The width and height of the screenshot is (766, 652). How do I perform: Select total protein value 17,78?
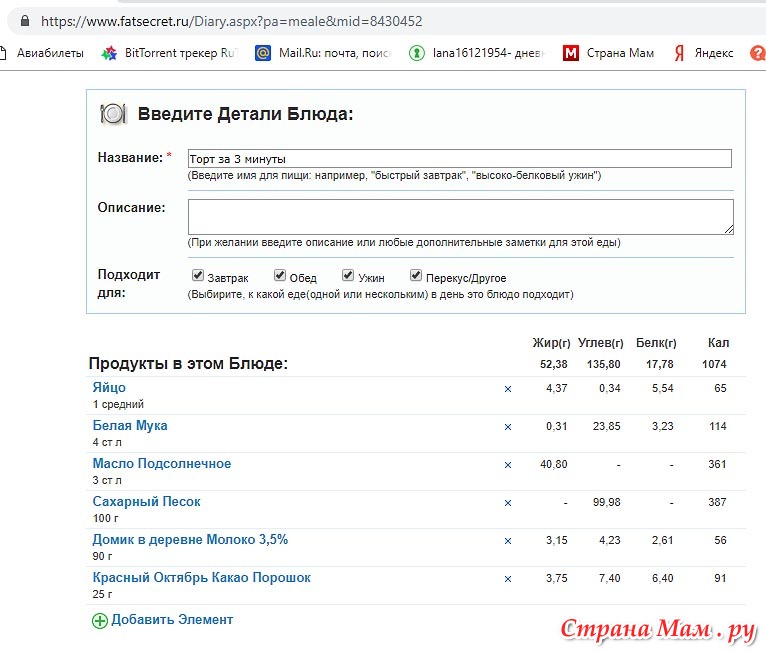(660, 364)
